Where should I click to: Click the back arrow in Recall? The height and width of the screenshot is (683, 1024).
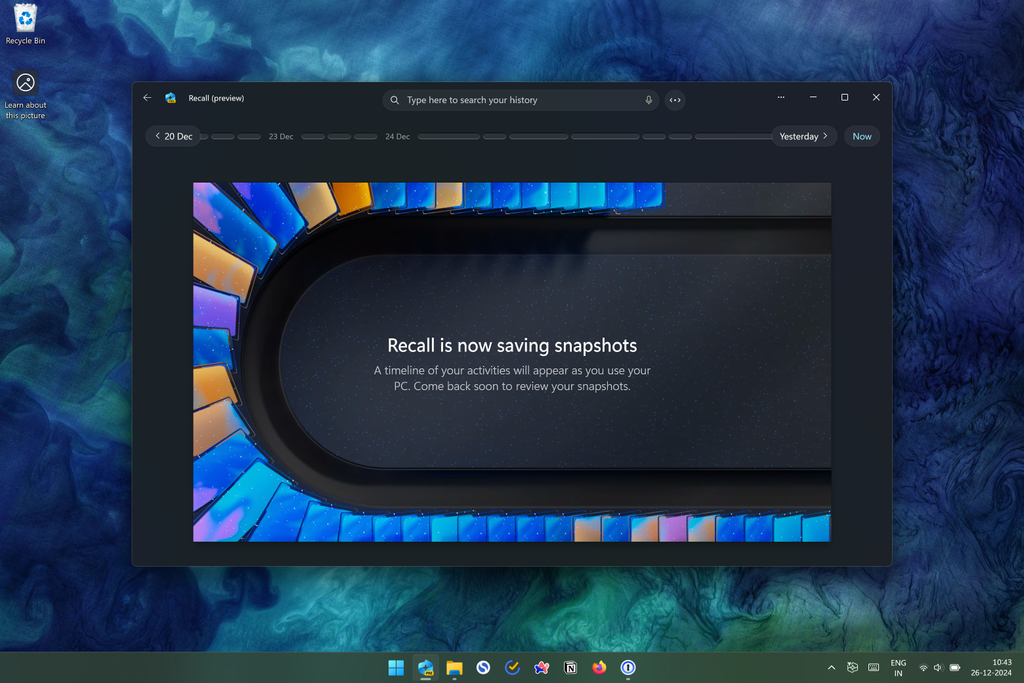pos(147,98)
